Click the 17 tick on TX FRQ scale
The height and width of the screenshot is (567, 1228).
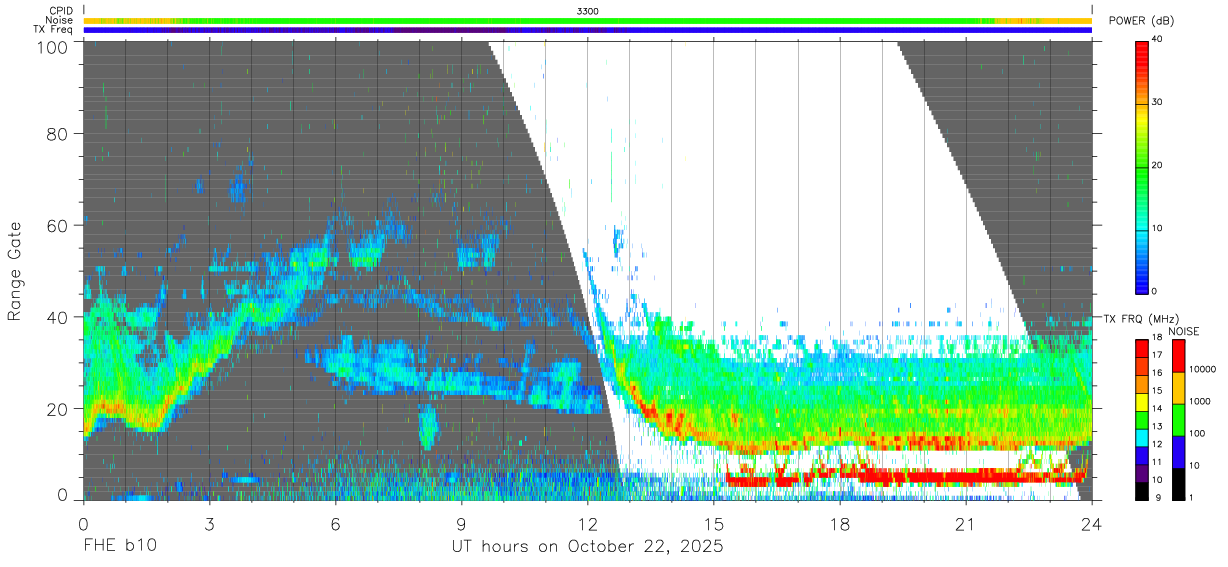point(1159,355)
